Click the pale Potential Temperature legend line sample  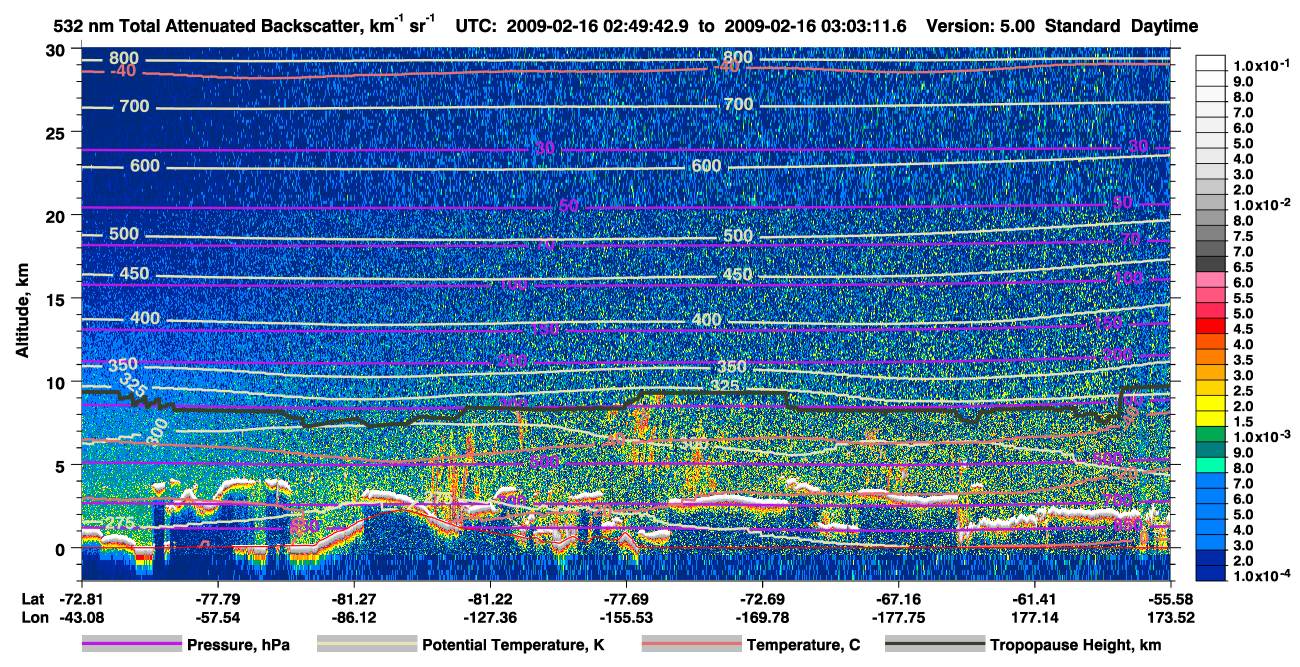[x=367, y=646]
